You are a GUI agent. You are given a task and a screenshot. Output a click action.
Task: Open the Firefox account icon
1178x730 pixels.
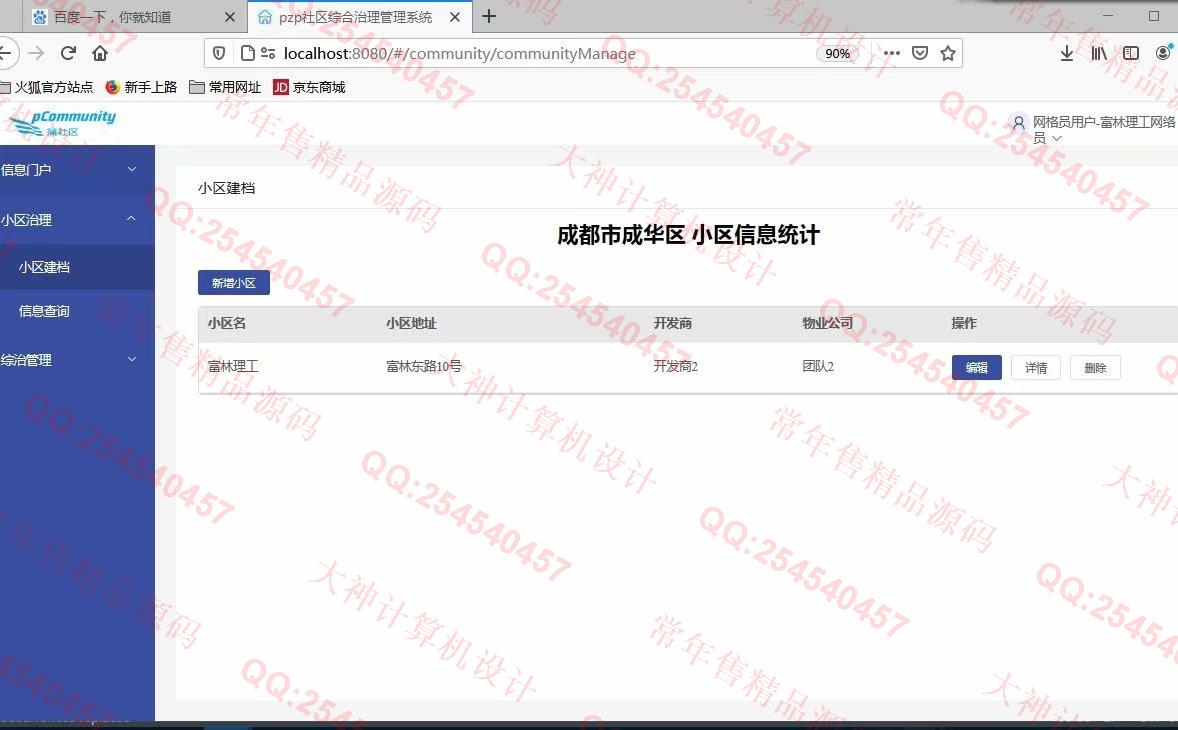tap(1164, 53)
